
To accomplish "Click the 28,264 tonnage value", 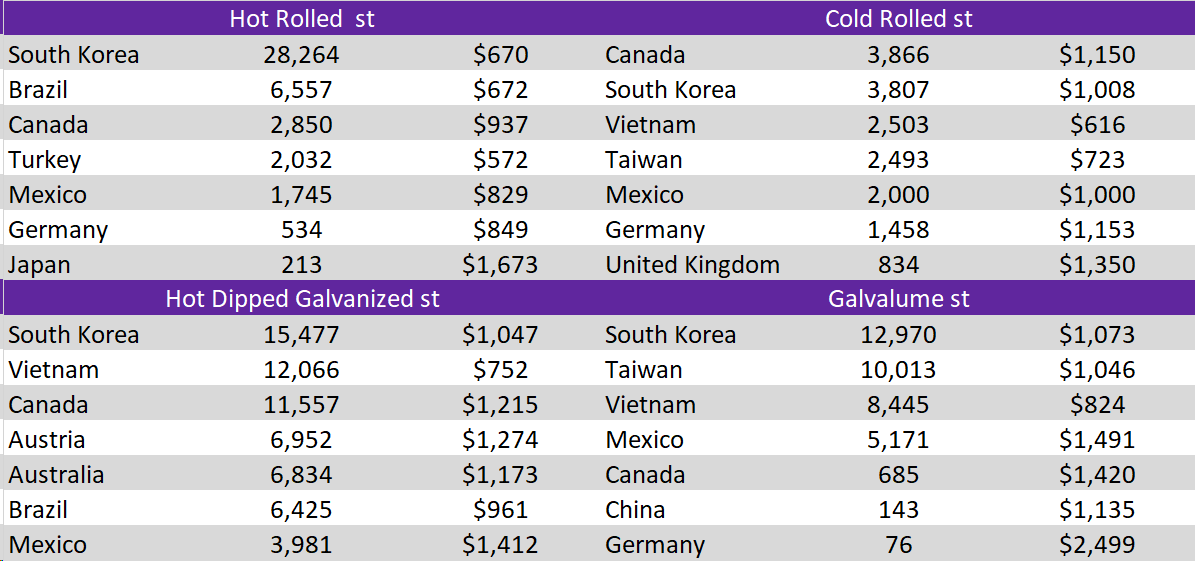I will pos(302,55).
